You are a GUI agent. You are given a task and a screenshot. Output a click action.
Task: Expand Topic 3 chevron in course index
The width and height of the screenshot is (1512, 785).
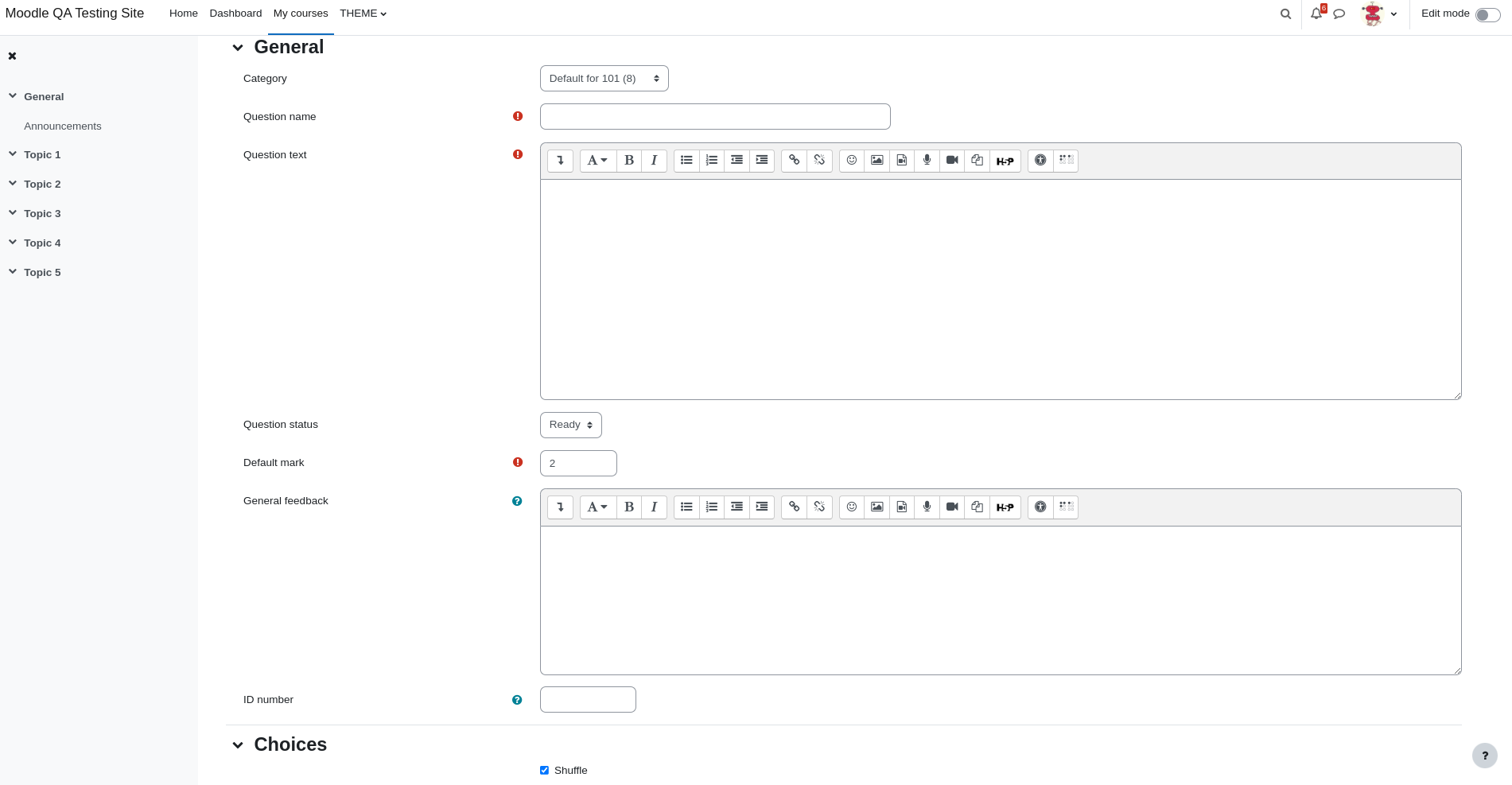(x=13, y=212)
